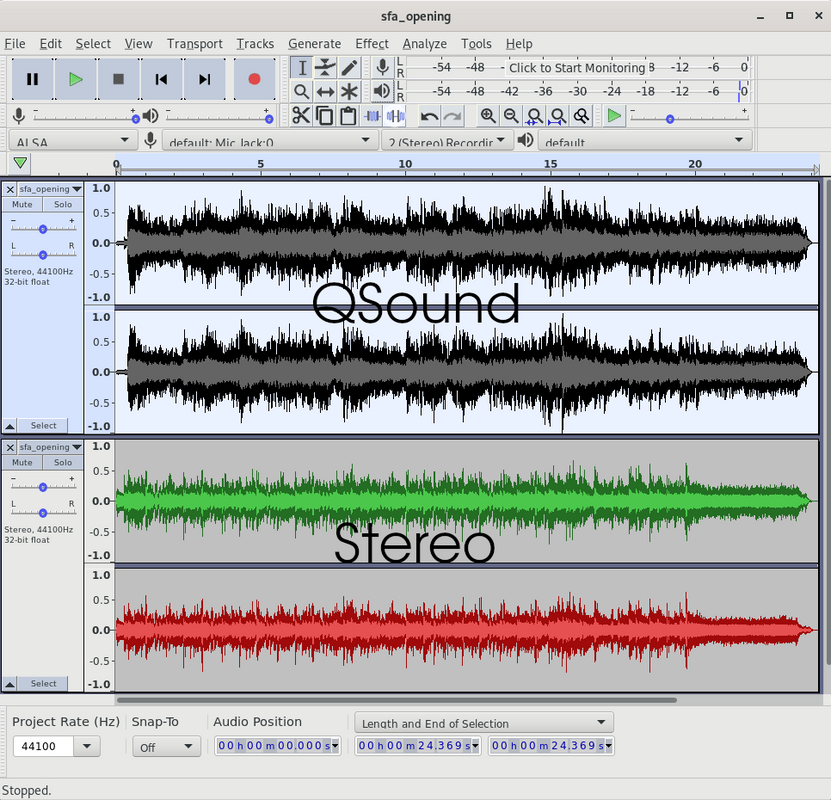Choose the Draw pencil tool

[349, 68]
